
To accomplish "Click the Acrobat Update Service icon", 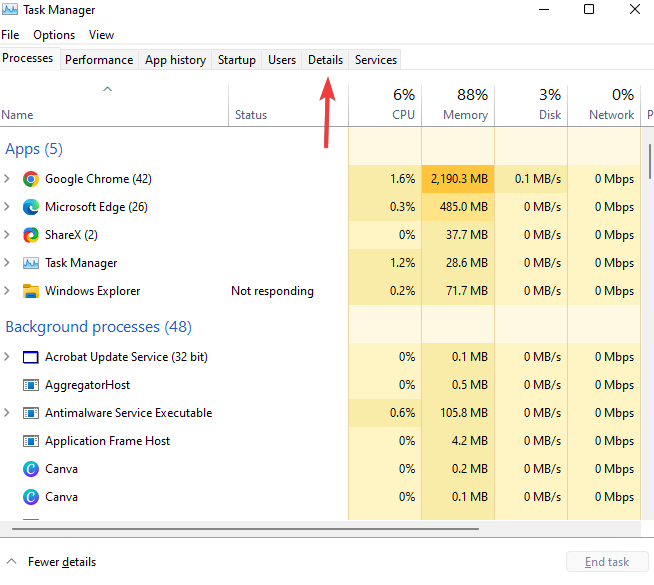I will point(30,357).
